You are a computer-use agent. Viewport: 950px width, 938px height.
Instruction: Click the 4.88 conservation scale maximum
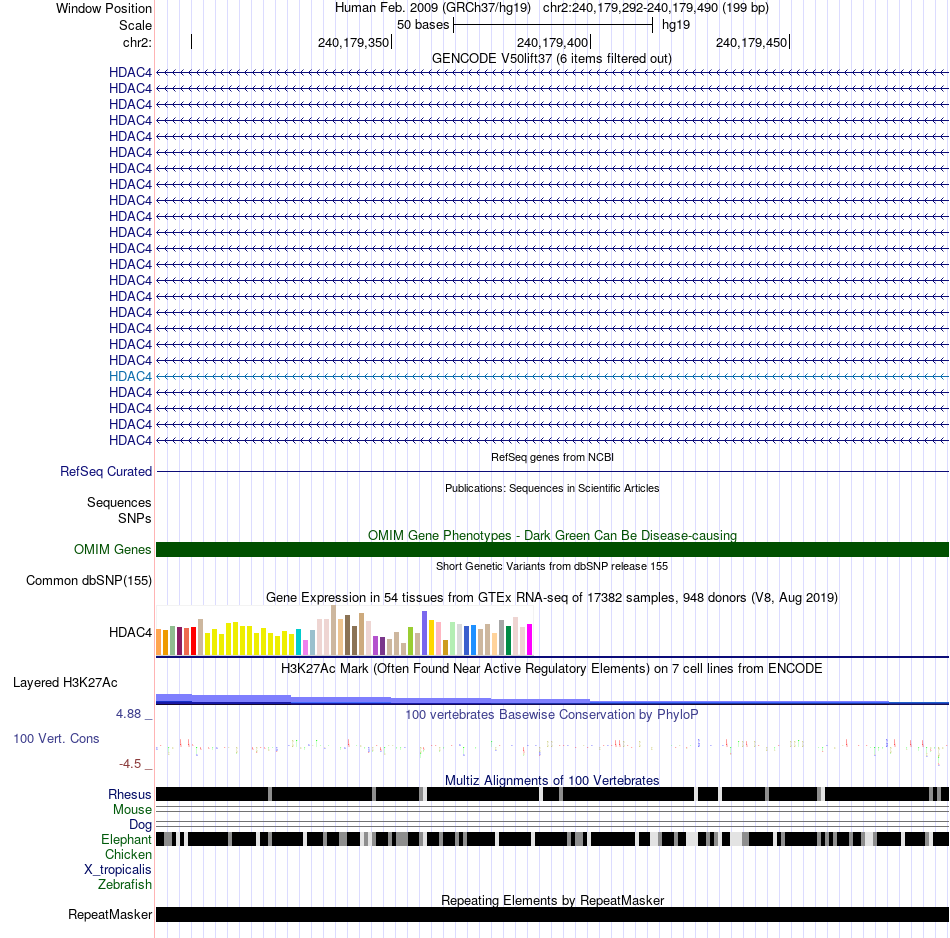coord(128,714)
